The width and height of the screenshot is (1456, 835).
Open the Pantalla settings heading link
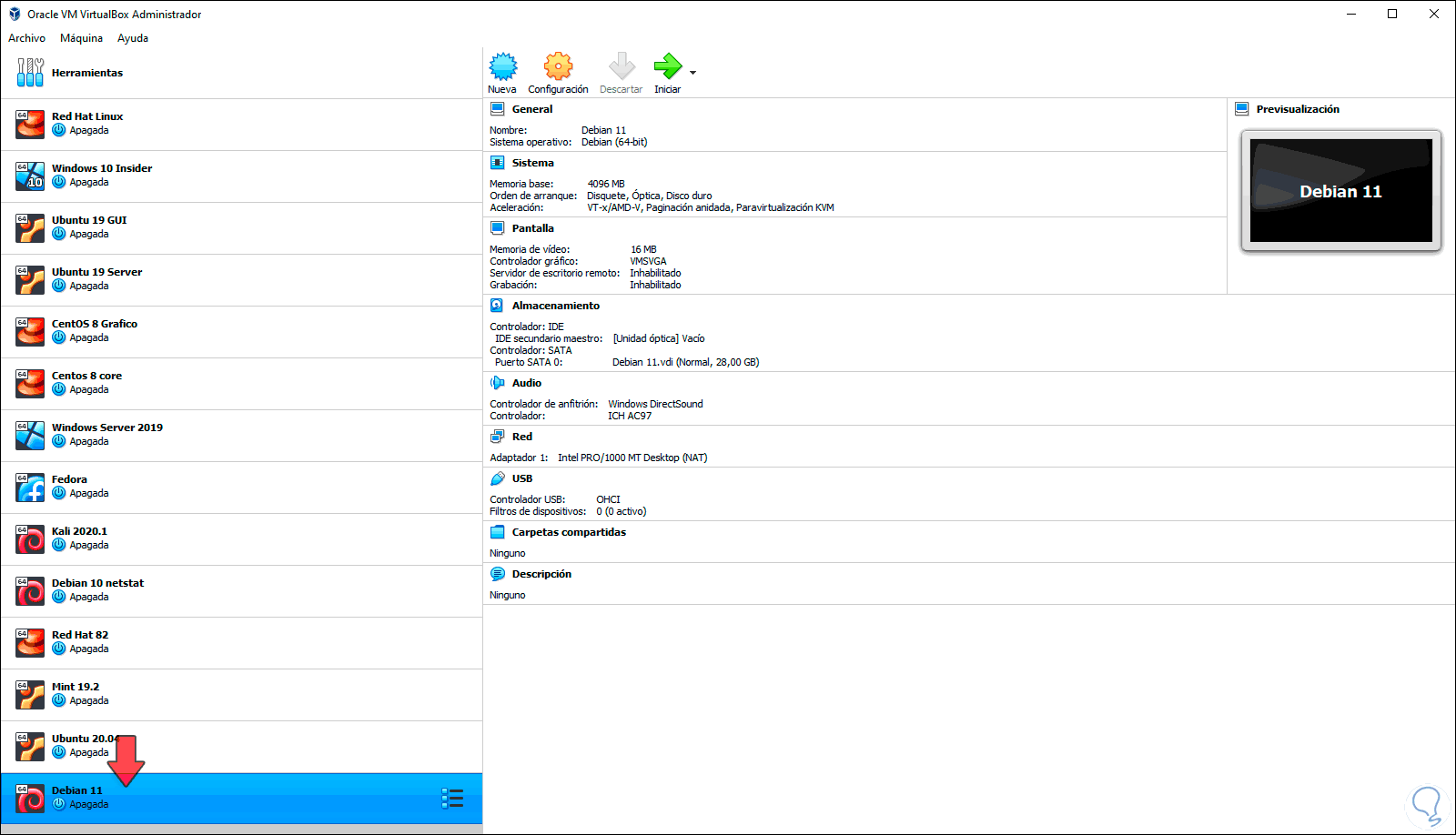(532, 228)
